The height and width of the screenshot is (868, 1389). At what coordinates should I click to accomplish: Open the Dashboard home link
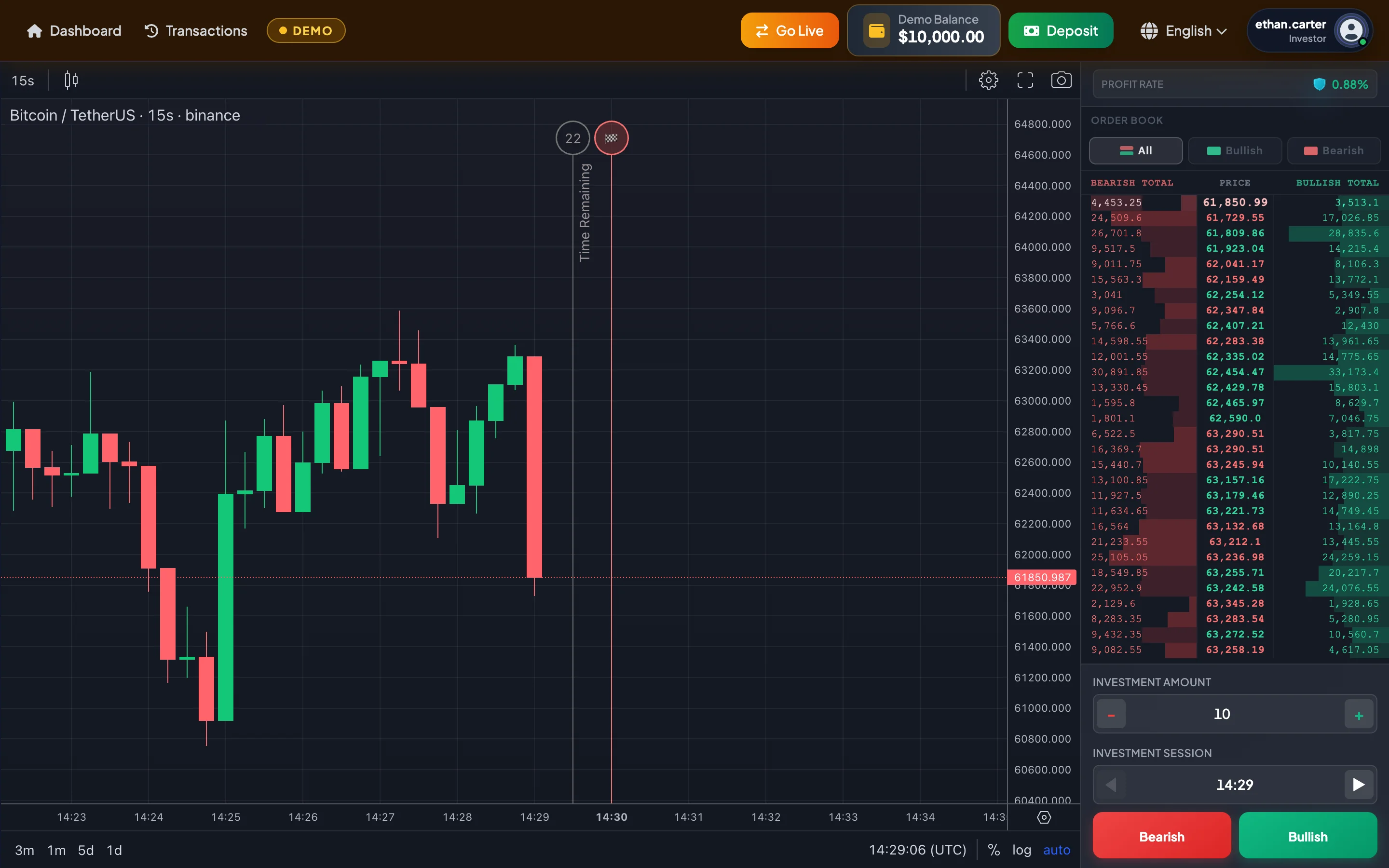coord(74,30)
